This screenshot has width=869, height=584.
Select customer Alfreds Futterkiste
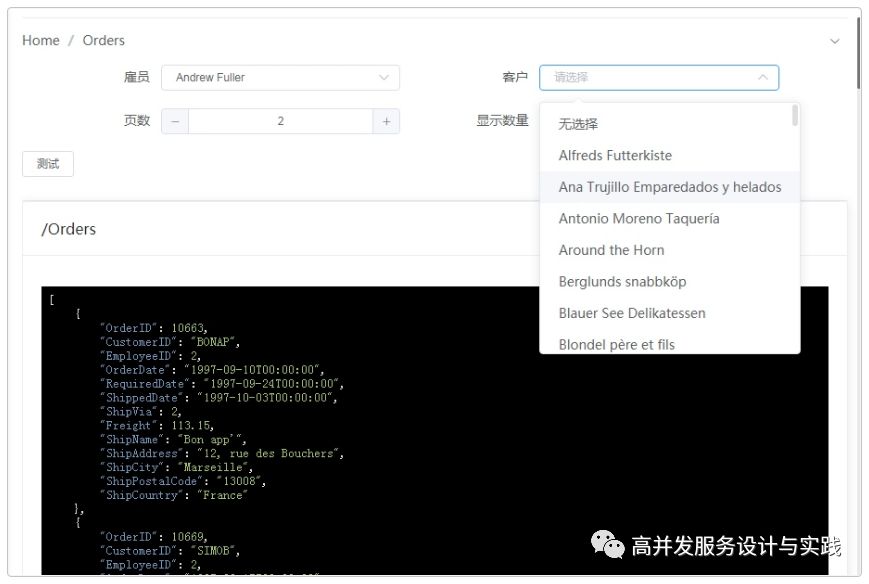pos(615,155)
